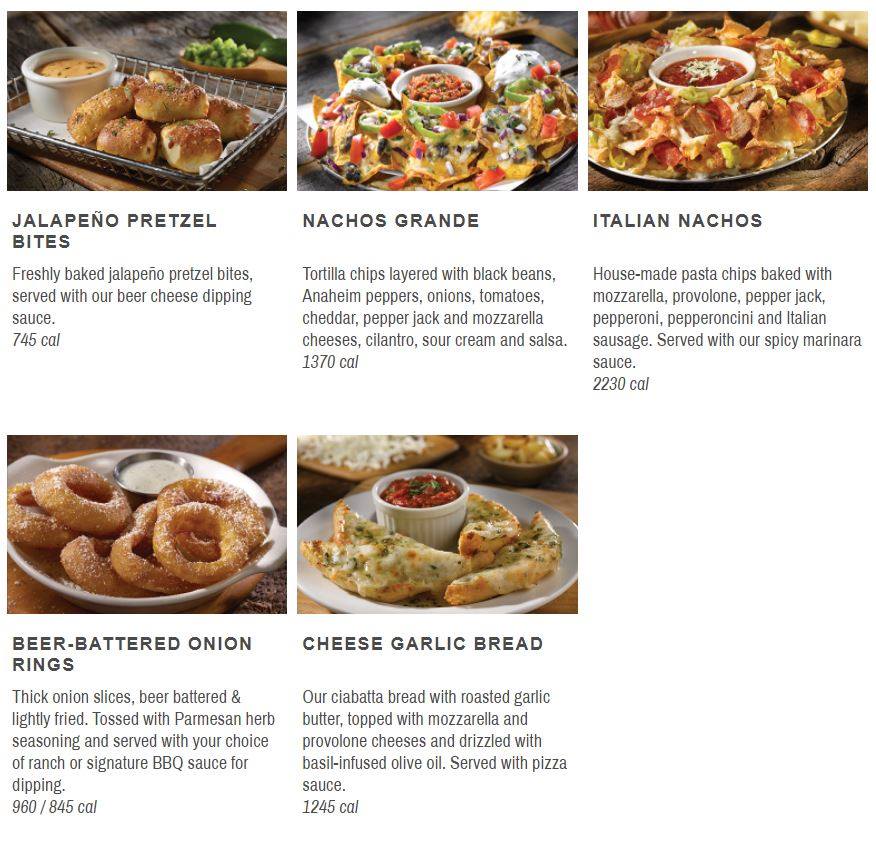Click the Italian Nachos description paragraph
This screenshot has height=844, width=876.
(x=727, y=318)
